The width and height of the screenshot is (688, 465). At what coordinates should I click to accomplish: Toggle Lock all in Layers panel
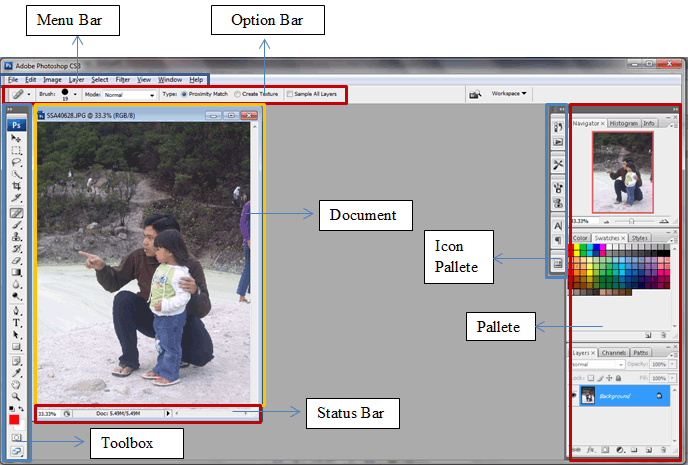coord(618,378)
